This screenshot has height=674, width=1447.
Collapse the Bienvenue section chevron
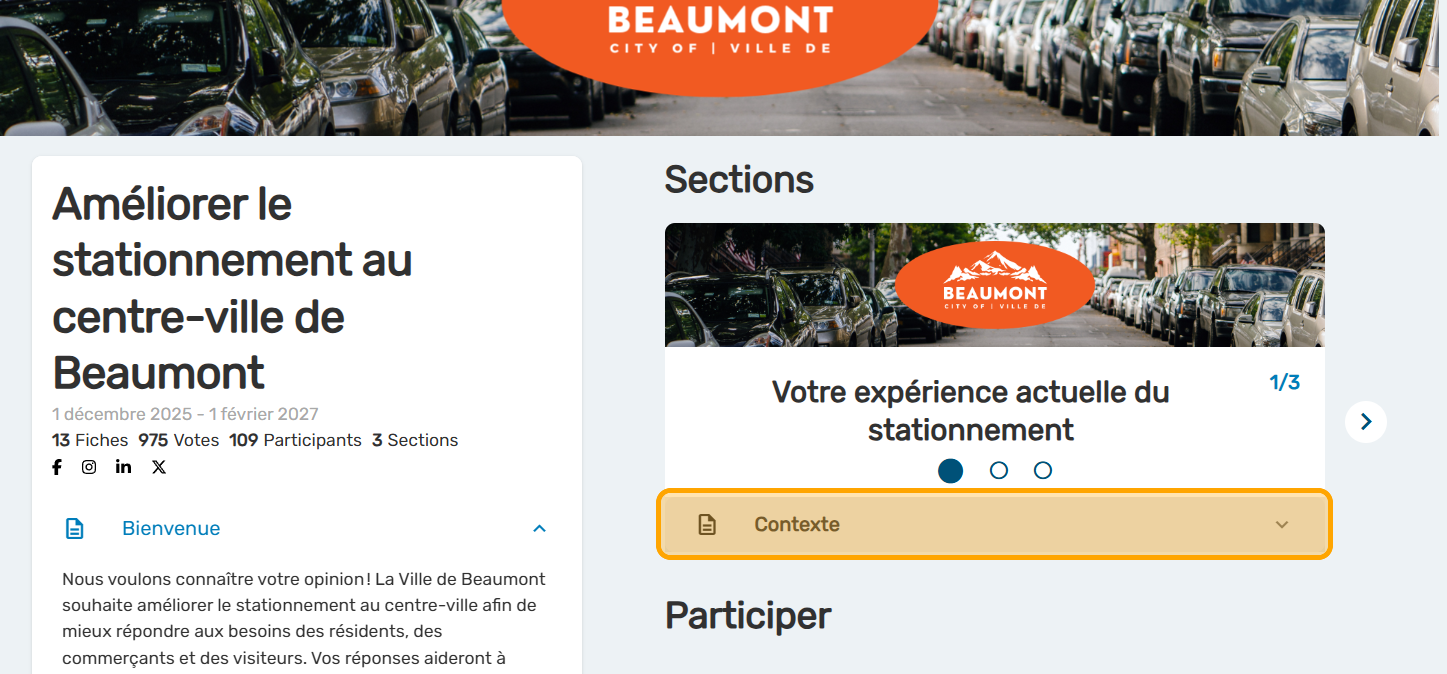click(x=540, y=528)
